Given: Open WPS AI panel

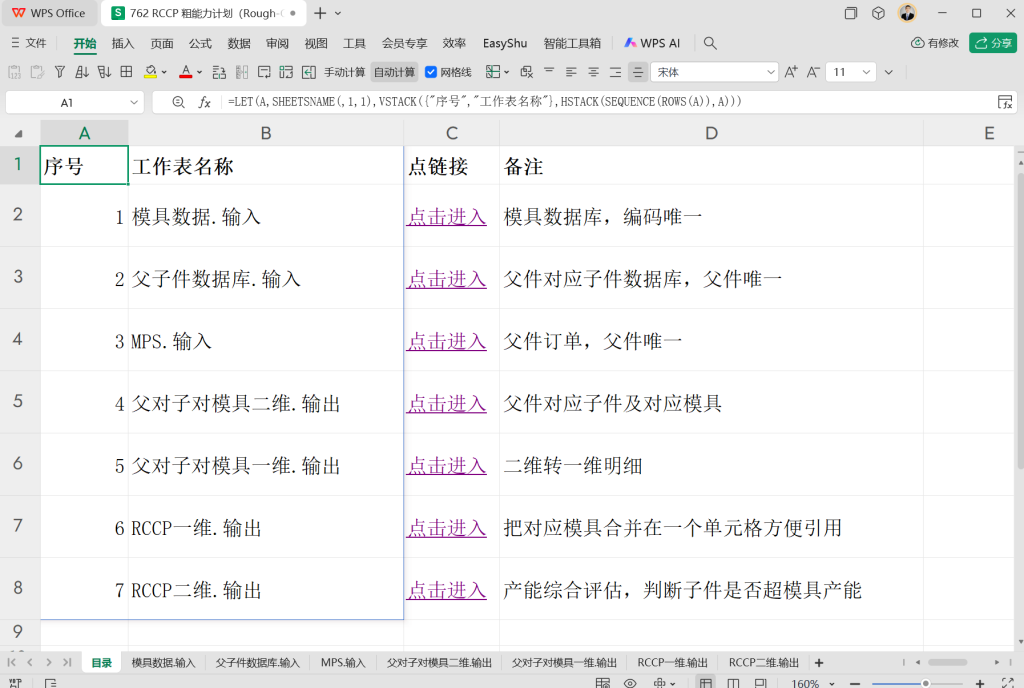Looking at the screenshot, I should (652, 43).
